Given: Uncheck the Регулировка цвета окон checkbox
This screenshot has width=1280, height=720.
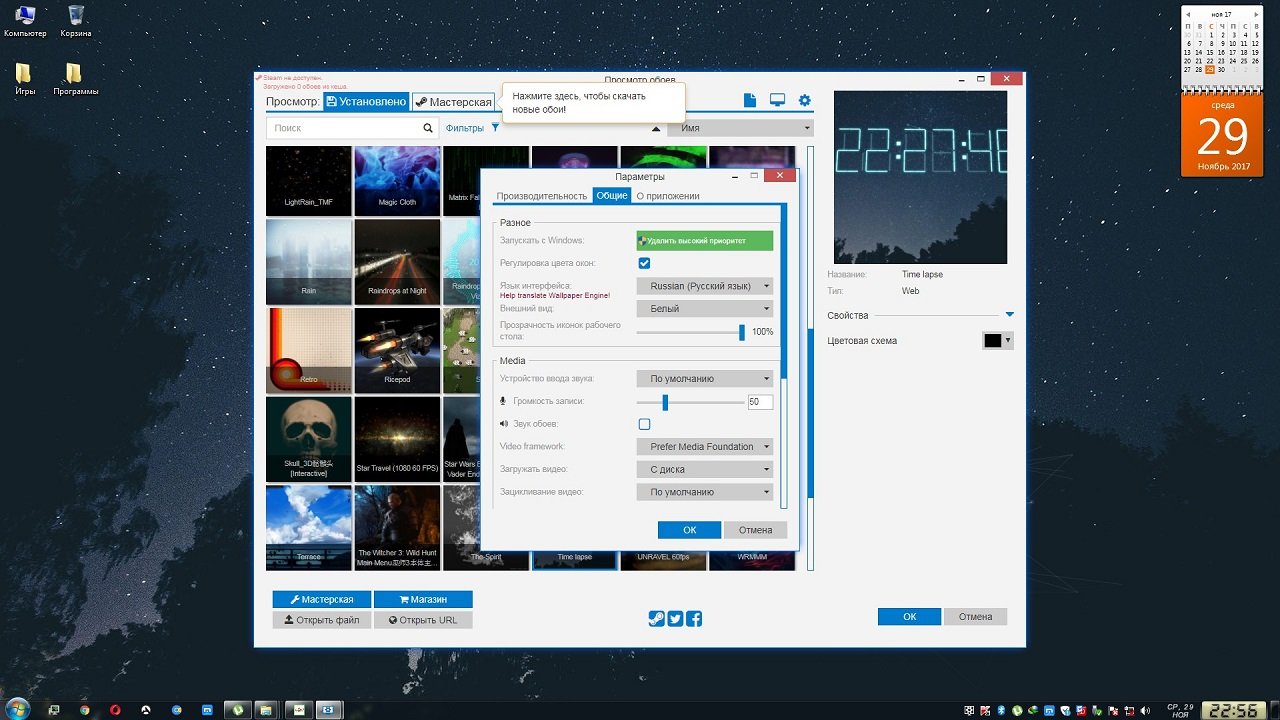Looking at the screenshot, I should click(x=644, y=263).
